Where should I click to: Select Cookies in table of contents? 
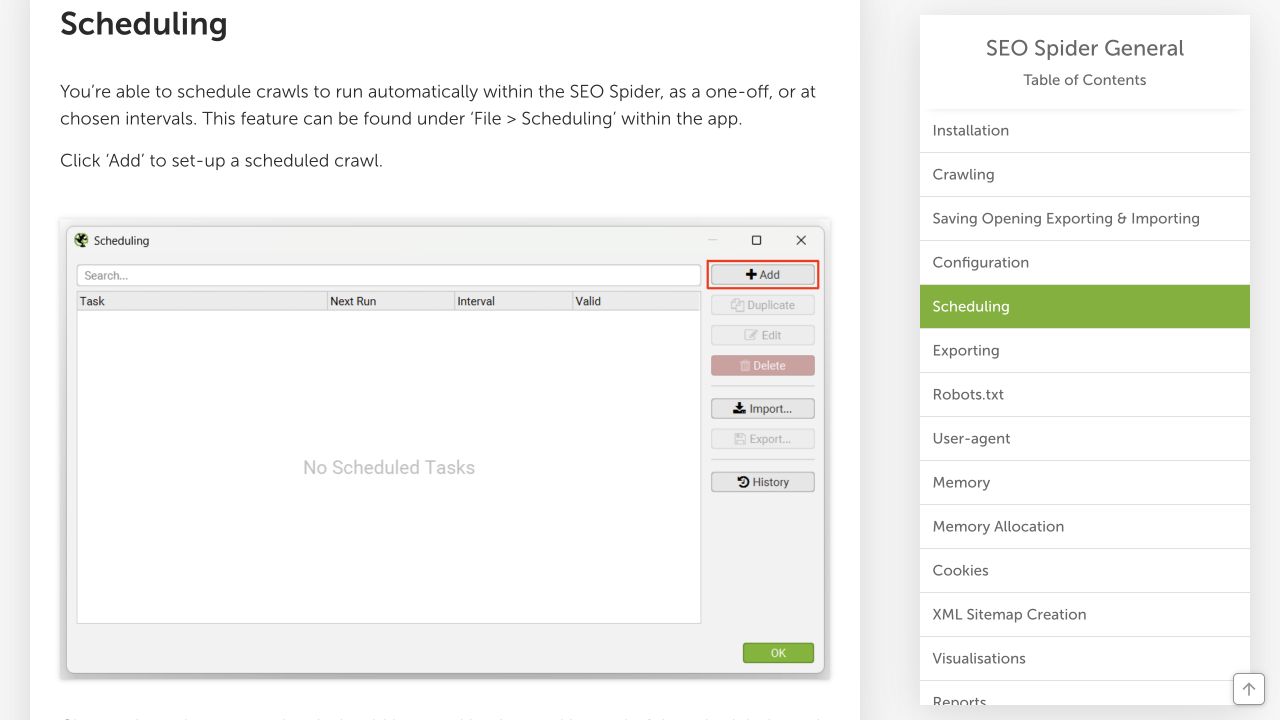[1085, 571]
